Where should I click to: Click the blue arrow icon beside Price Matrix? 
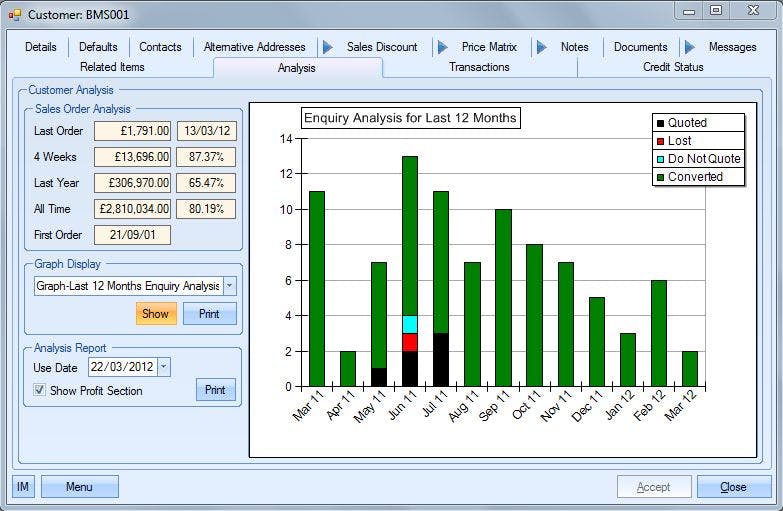click(x=442, y=47)
